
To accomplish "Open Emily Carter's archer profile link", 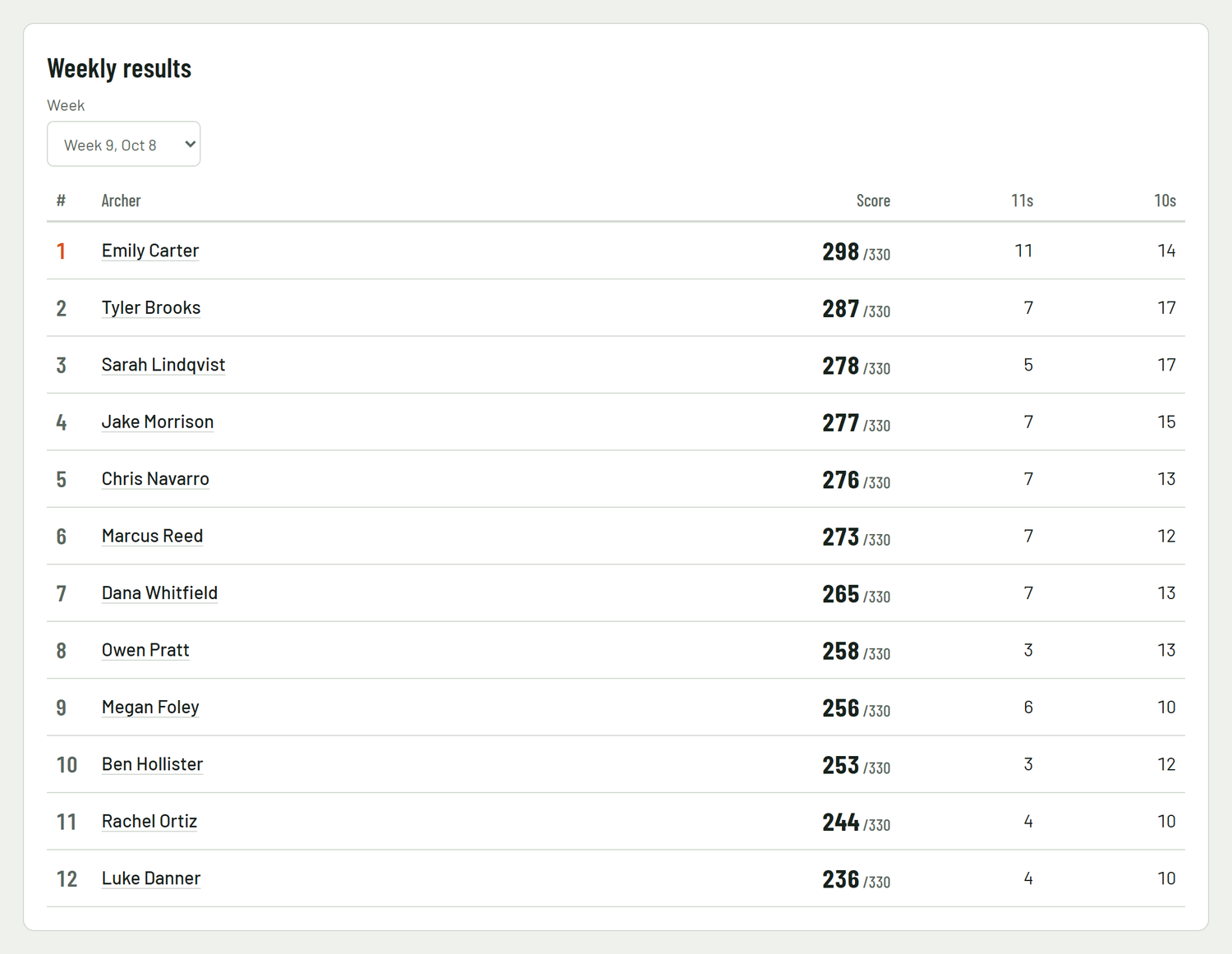I will 150,251.
